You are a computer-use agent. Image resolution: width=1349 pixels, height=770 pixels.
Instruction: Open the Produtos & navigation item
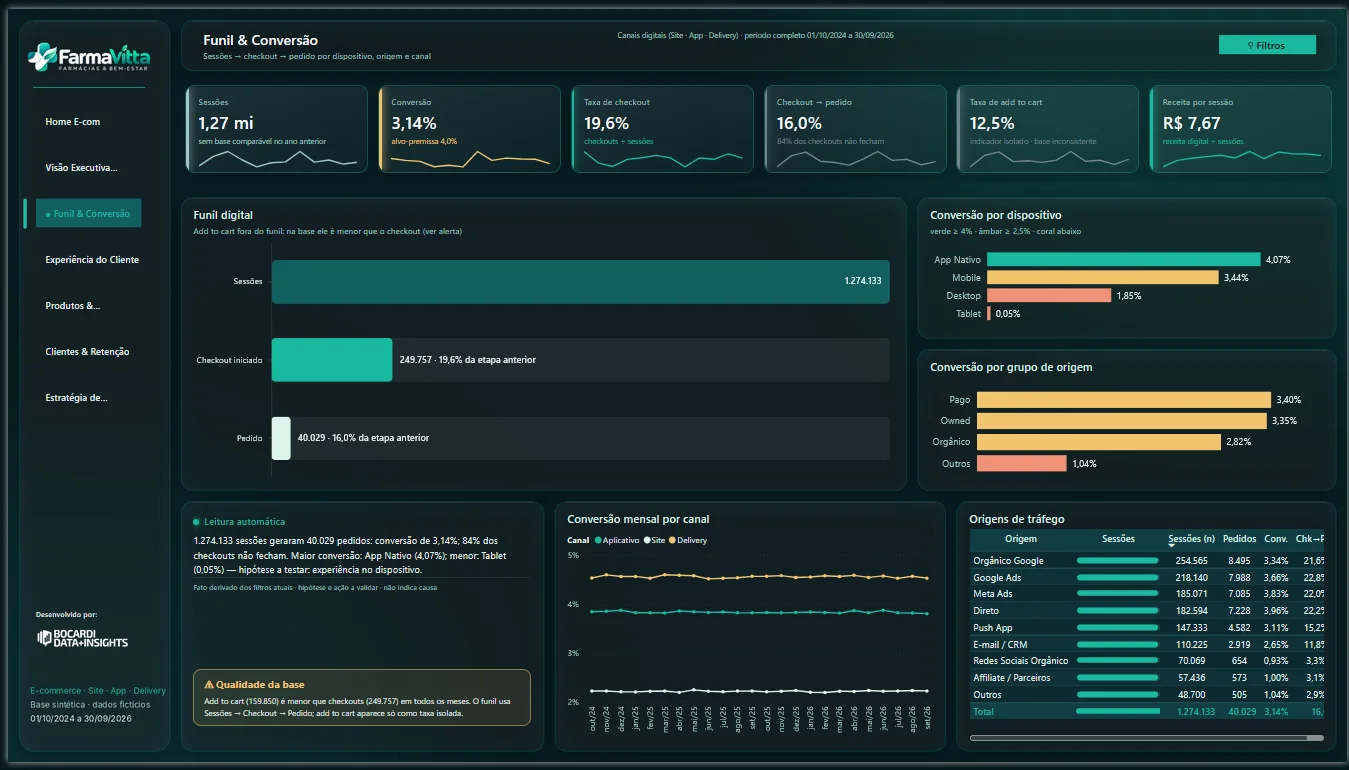tap(73, 306)
